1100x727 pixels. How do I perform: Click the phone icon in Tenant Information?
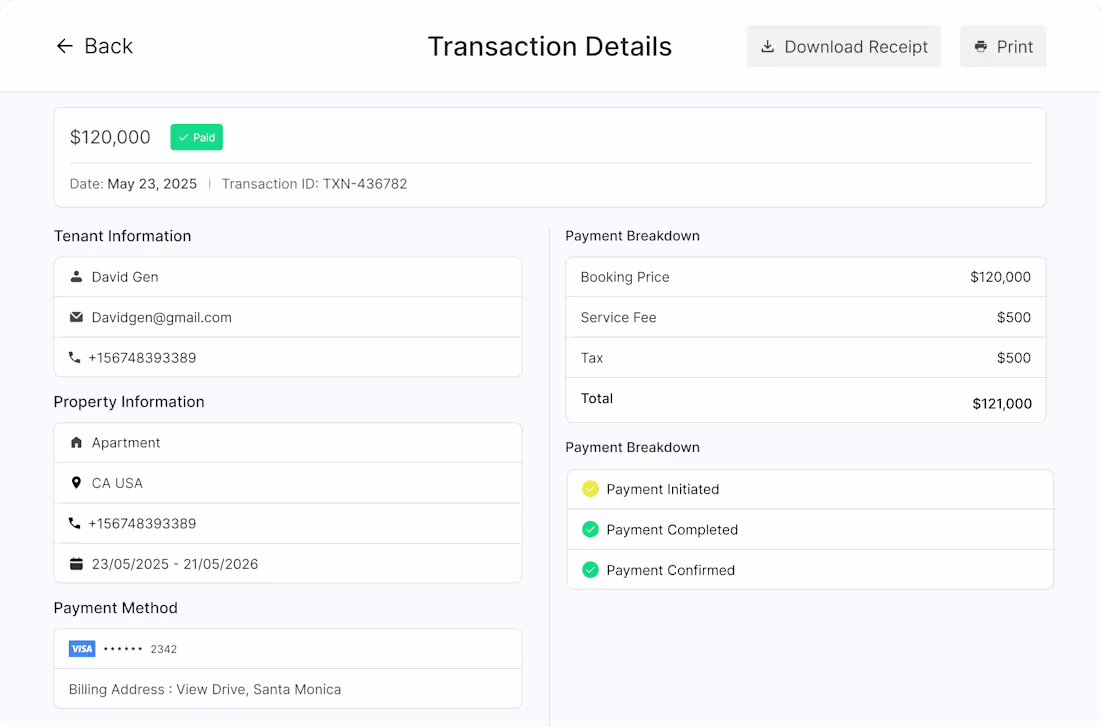(x=74, y=357)
